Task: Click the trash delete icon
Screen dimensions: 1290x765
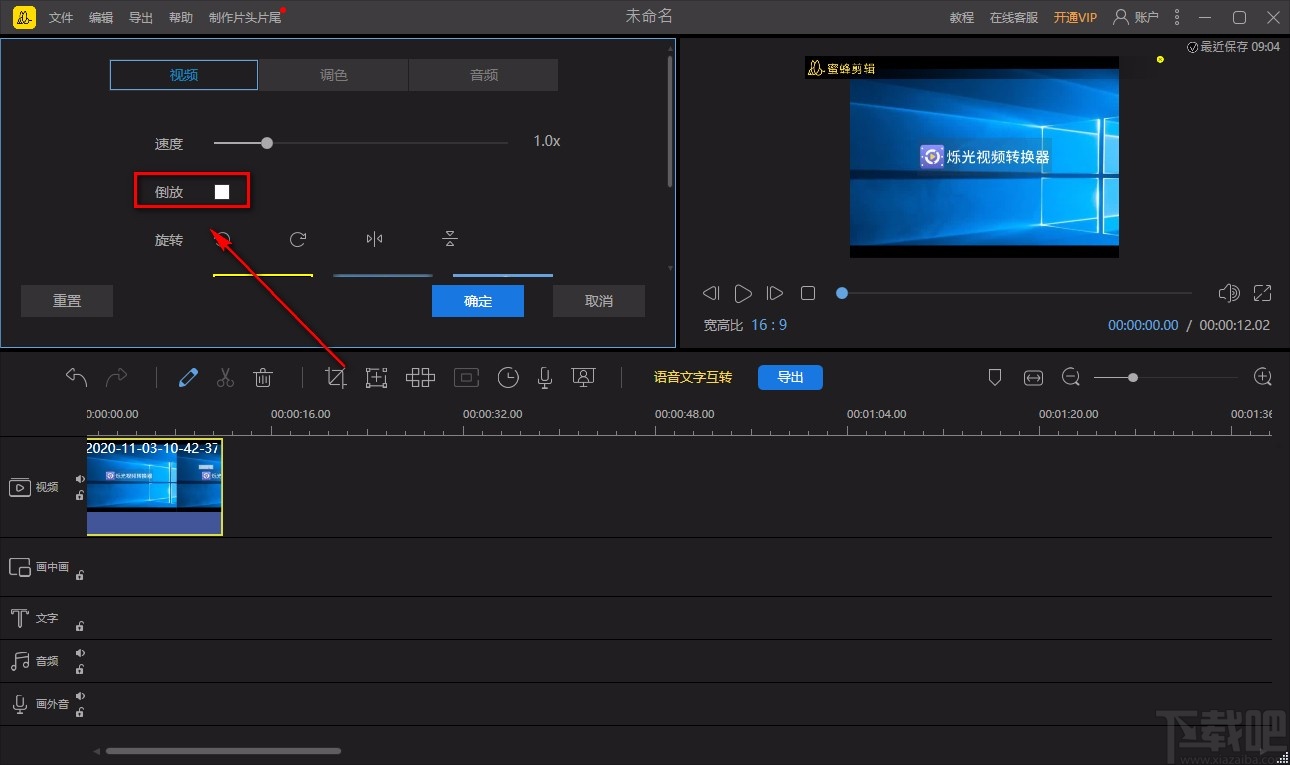Action: [x=263, y=377]
